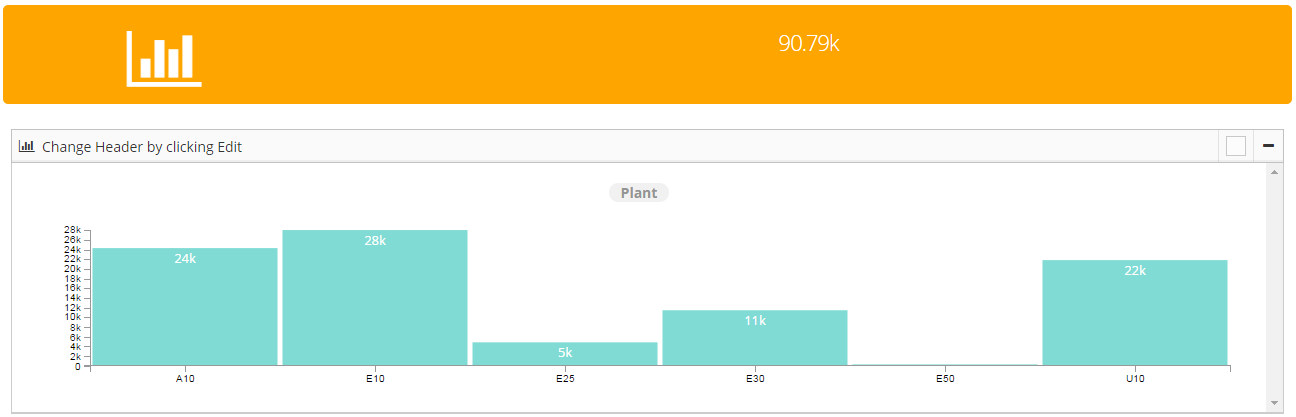
Task: Toggle the checkbox in the panel header
Action: (1236, 146)
